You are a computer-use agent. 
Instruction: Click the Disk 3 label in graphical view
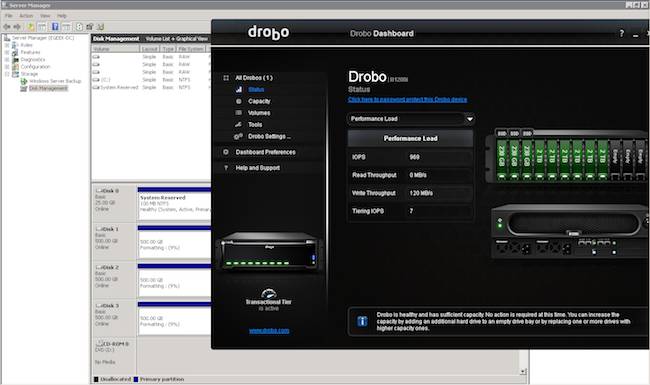(111, 305)
